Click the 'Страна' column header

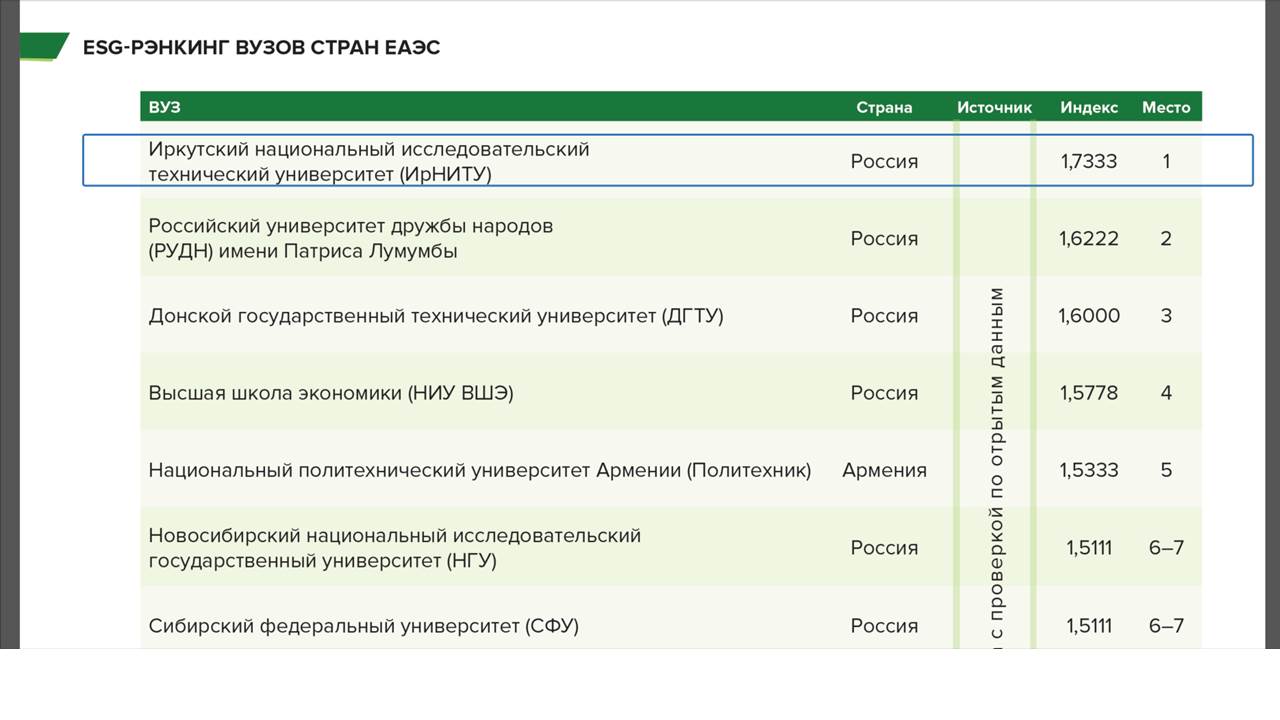[x=884, y=107]
